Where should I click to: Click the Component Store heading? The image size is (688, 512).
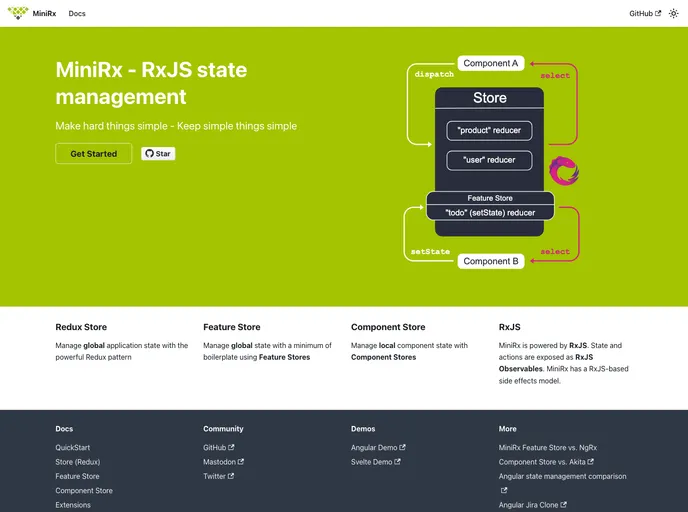click(388, 327)
